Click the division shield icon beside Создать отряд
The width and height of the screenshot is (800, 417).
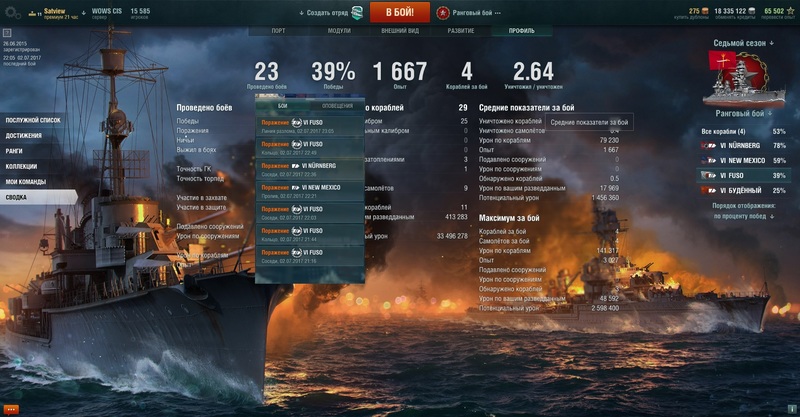(x=358, y=13)
